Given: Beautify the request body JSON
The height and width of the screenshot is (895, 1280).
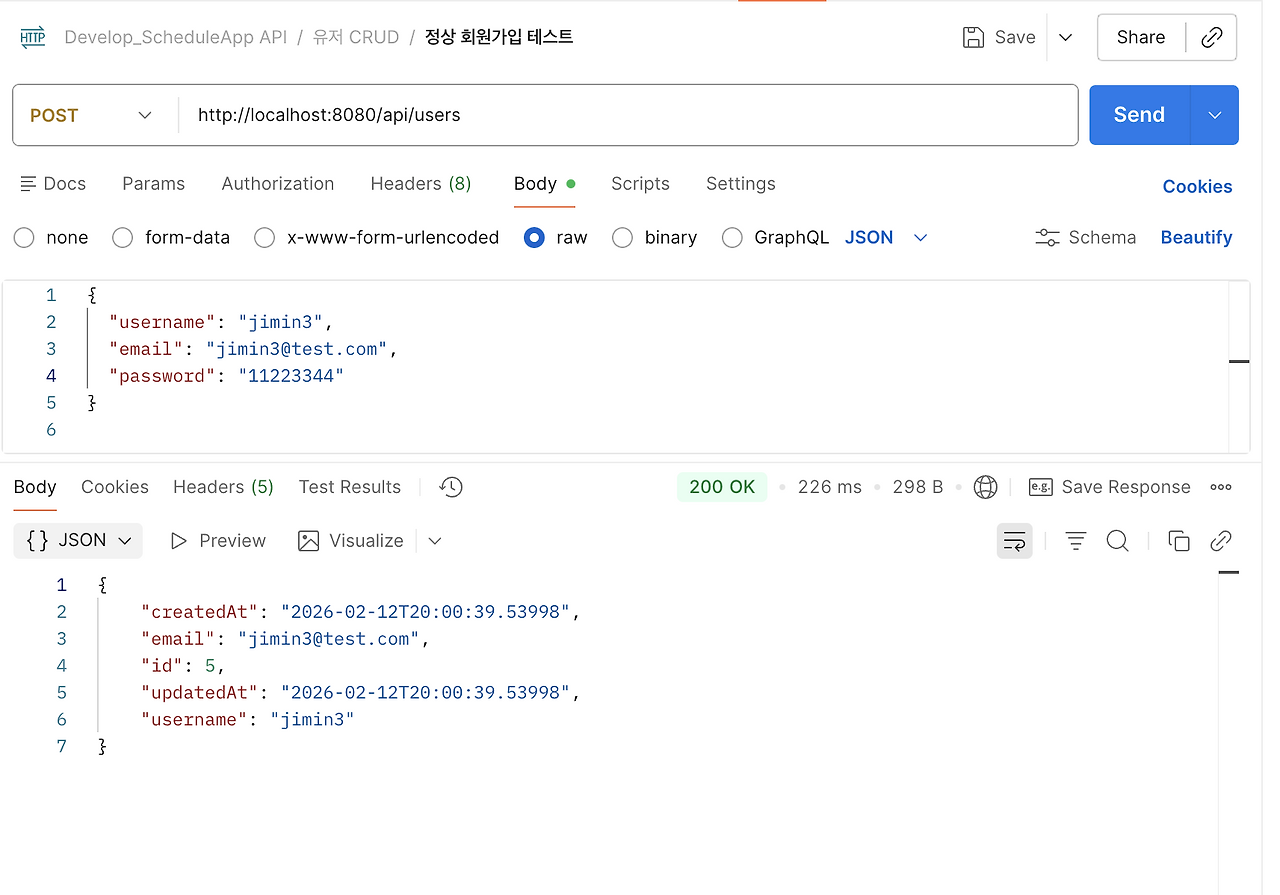Looking at the screenshot, I should pos(1196,238).
